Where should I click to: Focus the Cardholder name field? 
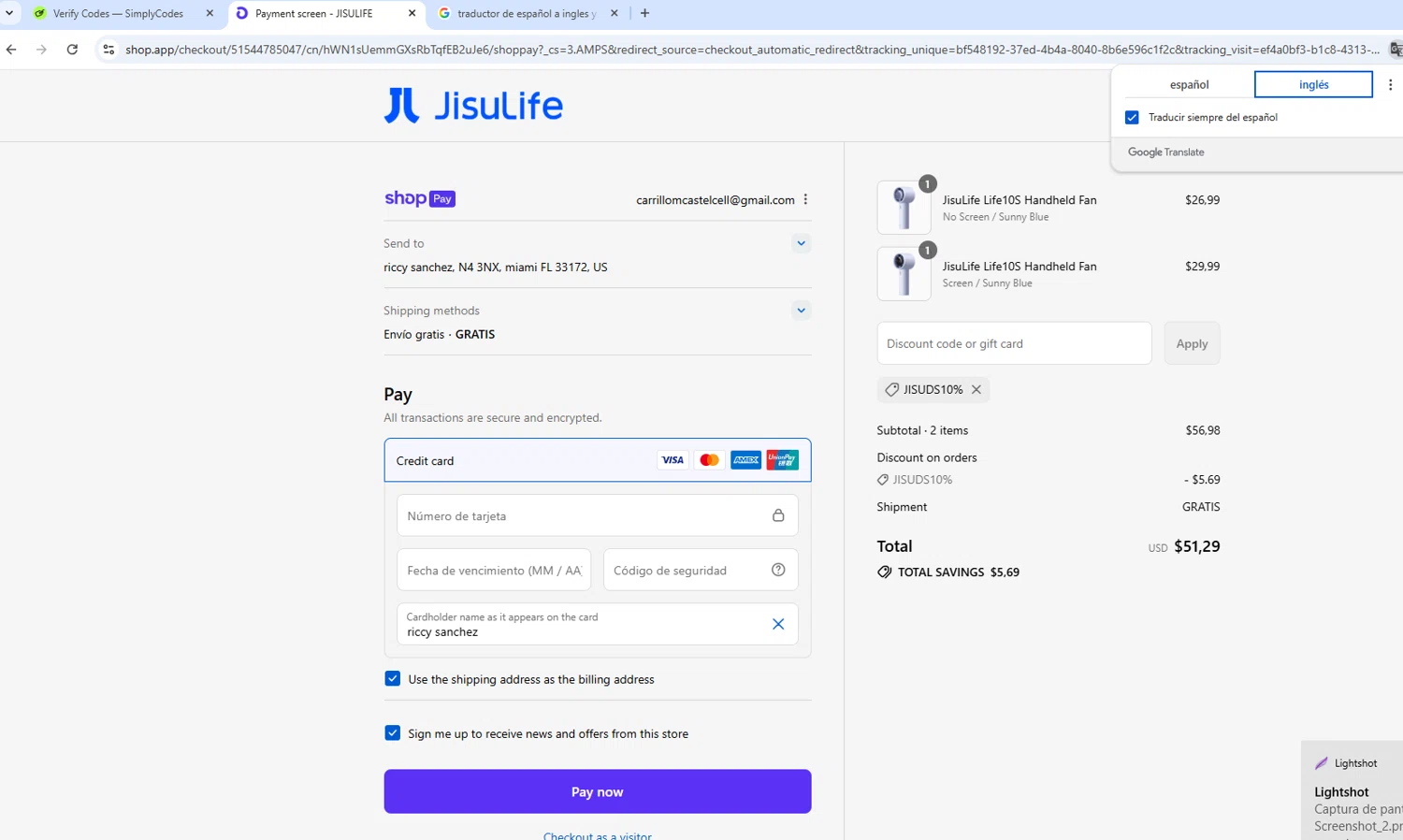click(597, 624)
